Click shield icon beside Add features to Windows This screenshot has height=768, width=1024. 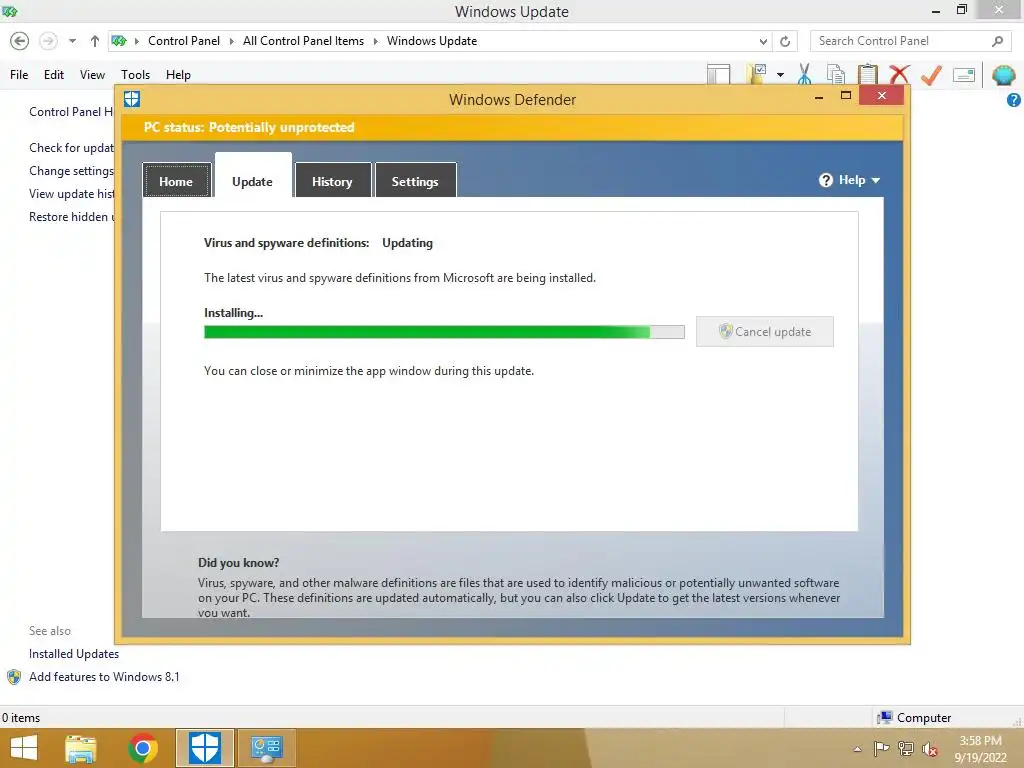point(14,677)
